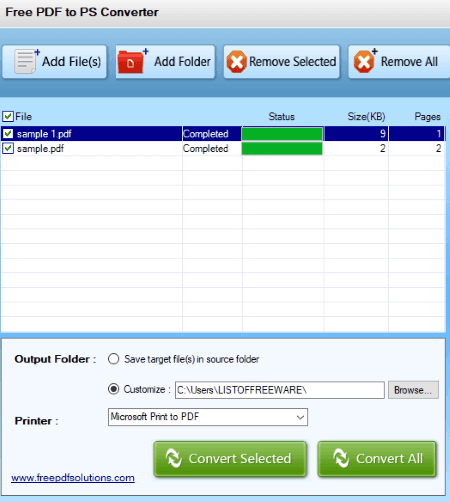Click size value 9 of sample 1.pdf
The width and height of the screenshot is (450, 502).
click(383, 134)
